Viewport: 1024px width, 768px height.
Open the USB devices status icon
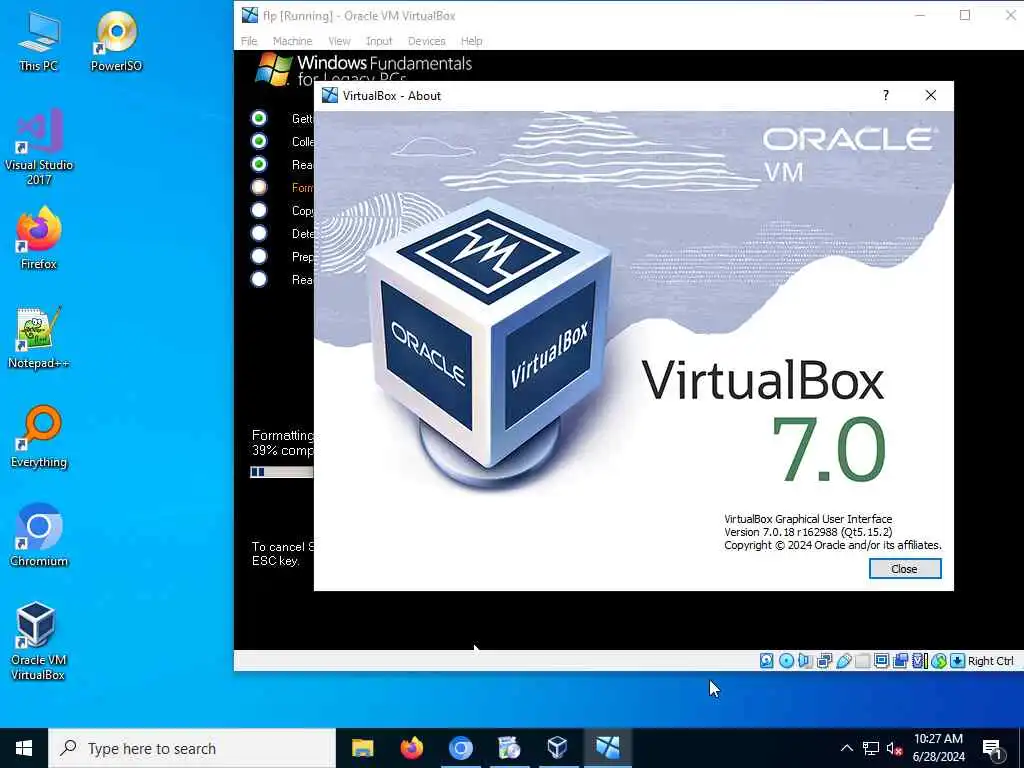(844, 661)
